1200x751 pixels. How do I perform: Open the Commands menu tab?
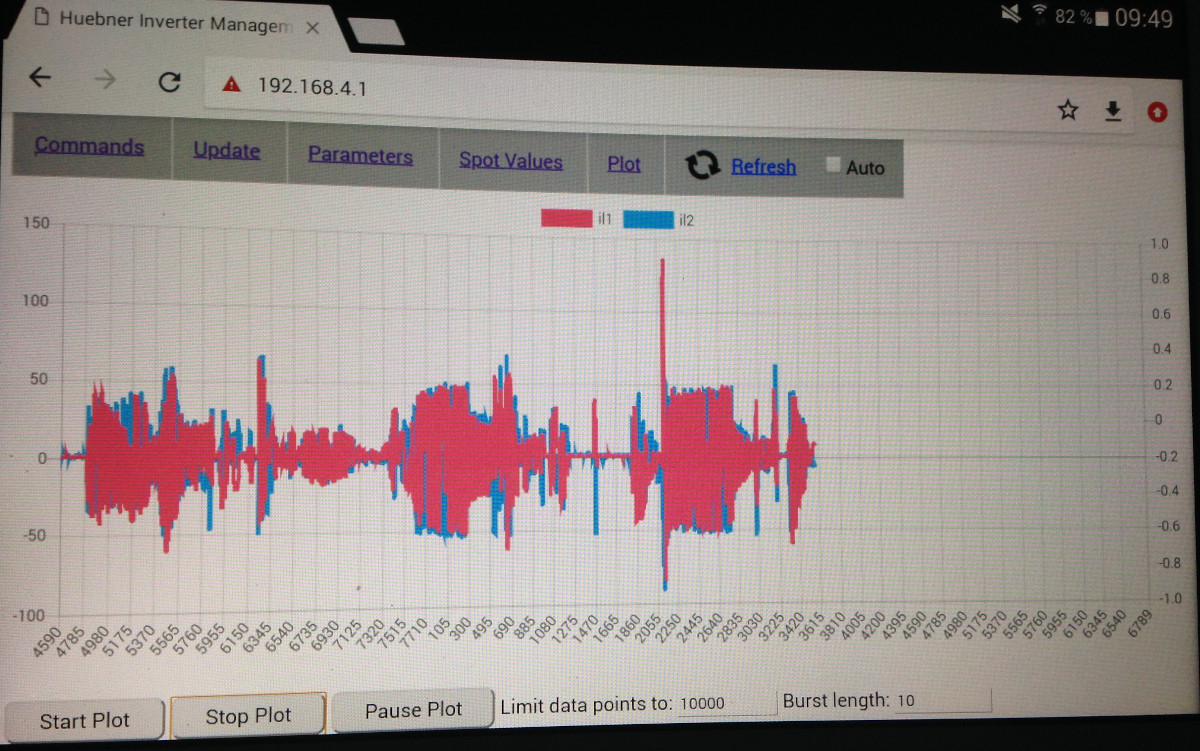[89, 146]
